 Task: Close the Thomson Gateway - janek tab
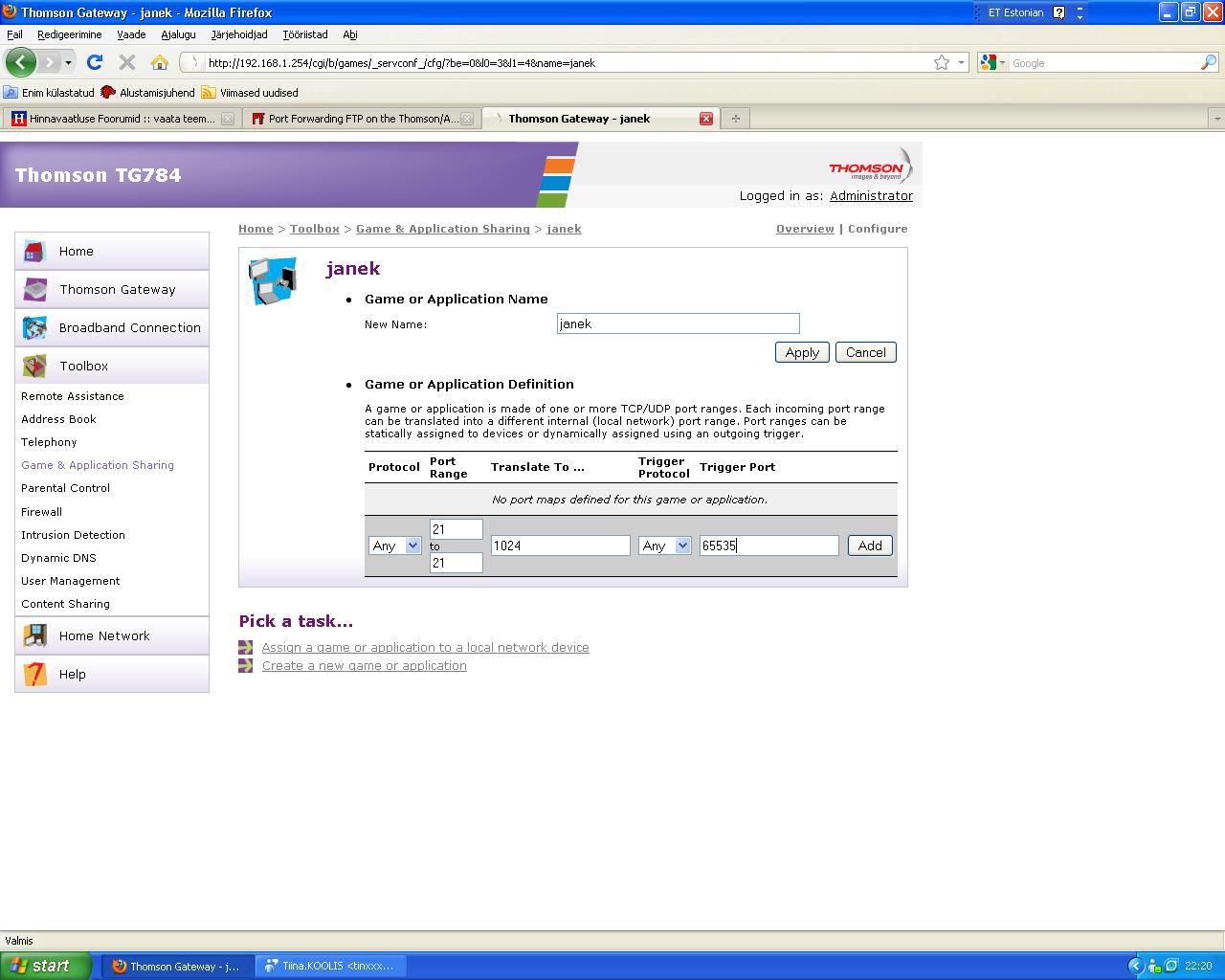coord(706,119)
